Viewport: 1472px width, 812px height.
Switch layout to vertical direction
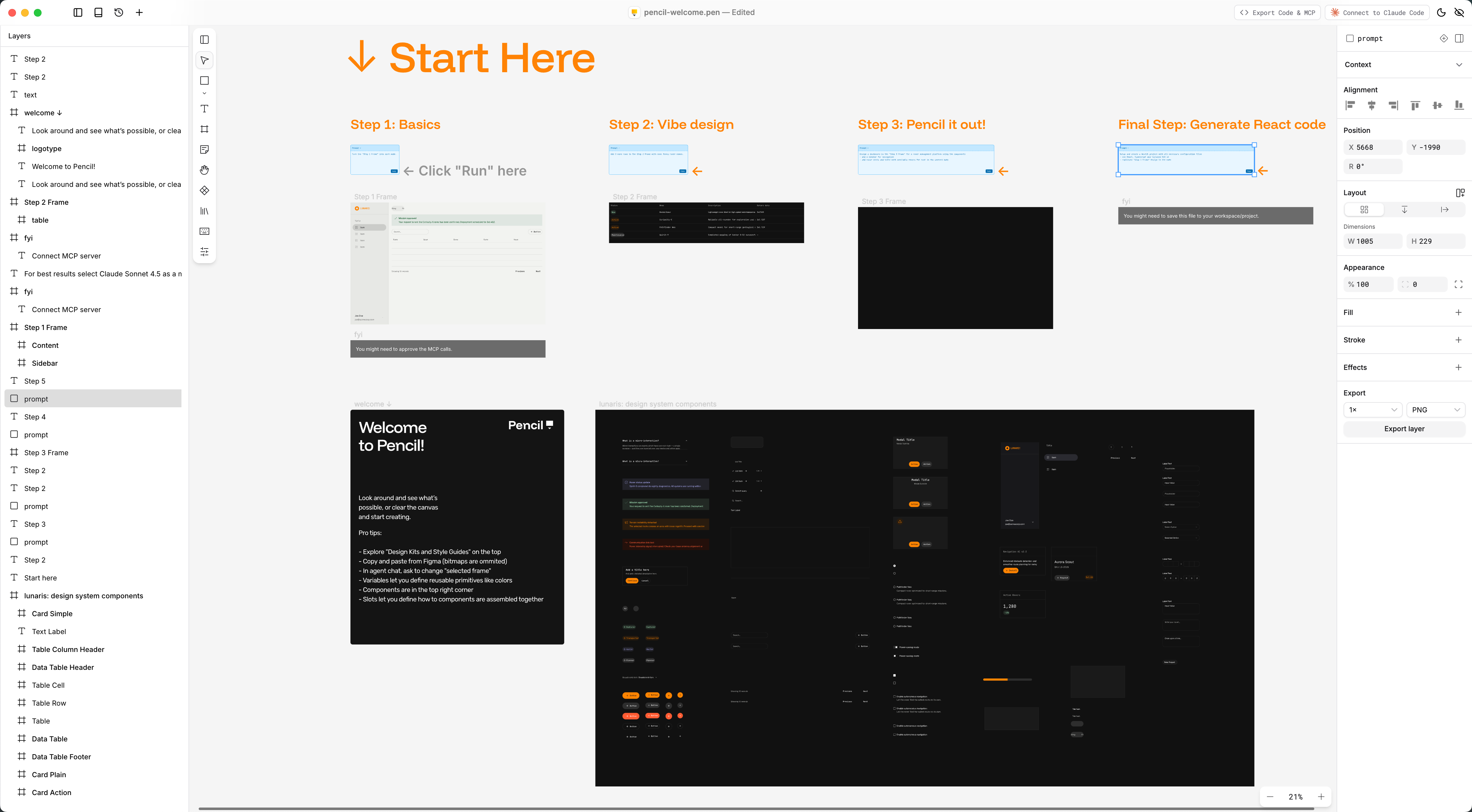(1405, 210)
